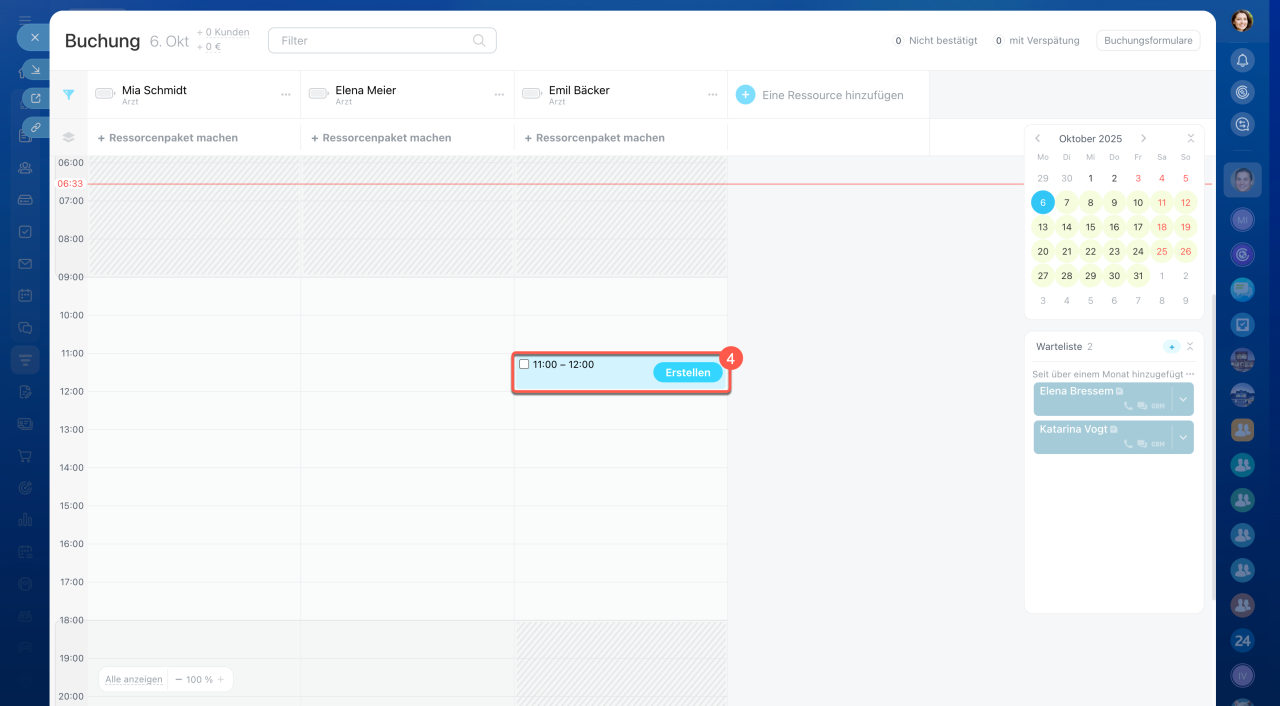
Task: Collapse the Warteliste panel
Action: tap(1190, 347)
